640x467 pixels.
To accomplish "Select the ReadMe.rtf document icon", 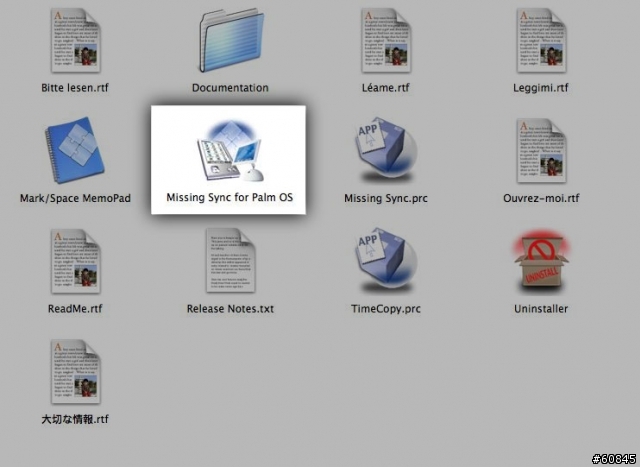I will tap(76, 261).
